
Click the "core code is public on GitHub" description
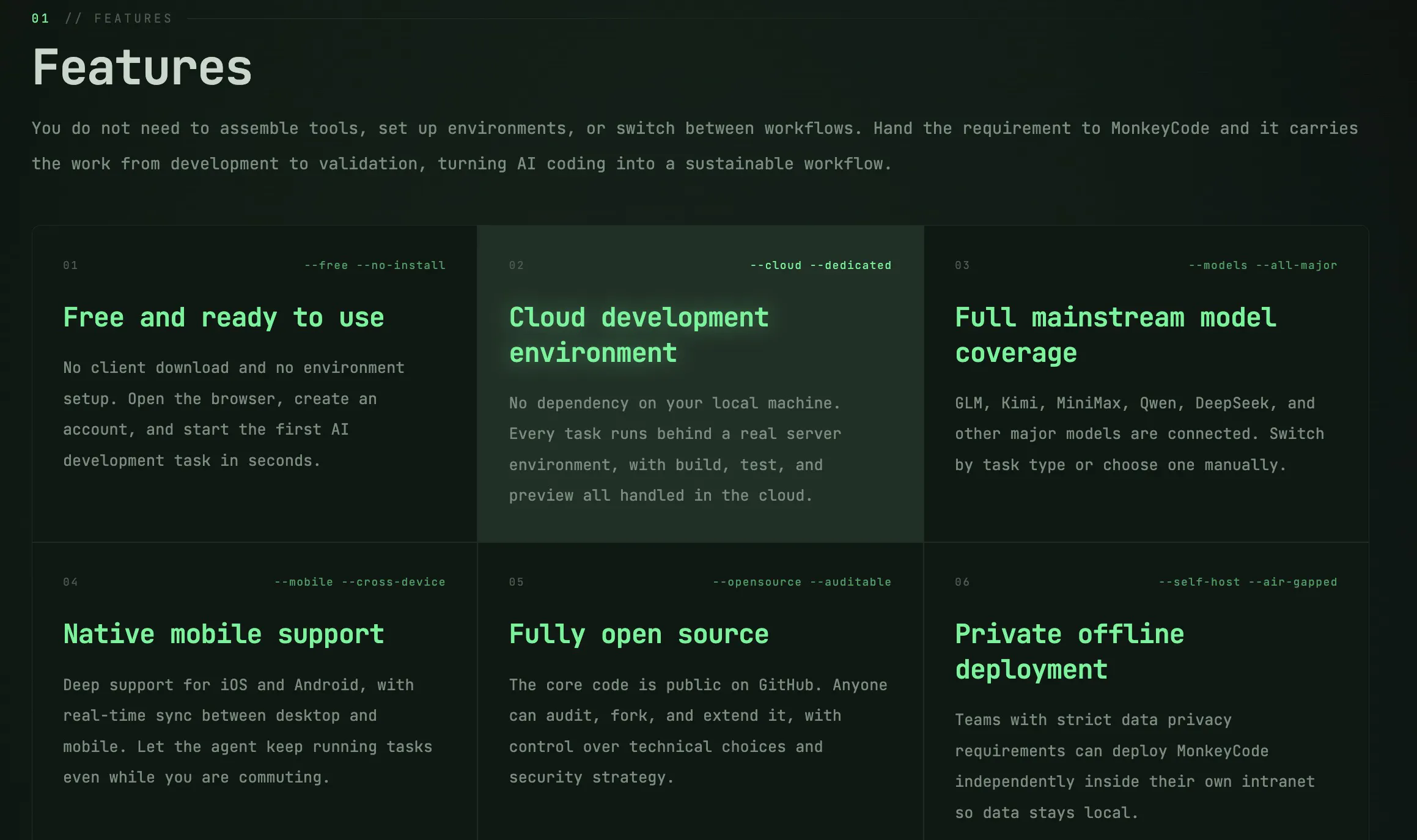click(698, 731)
